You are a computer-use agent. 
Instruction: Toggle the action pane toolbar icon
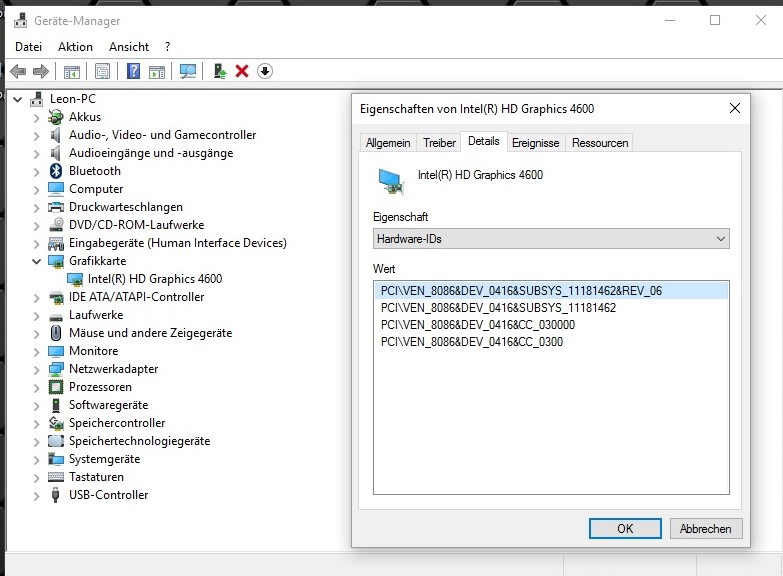157,71
